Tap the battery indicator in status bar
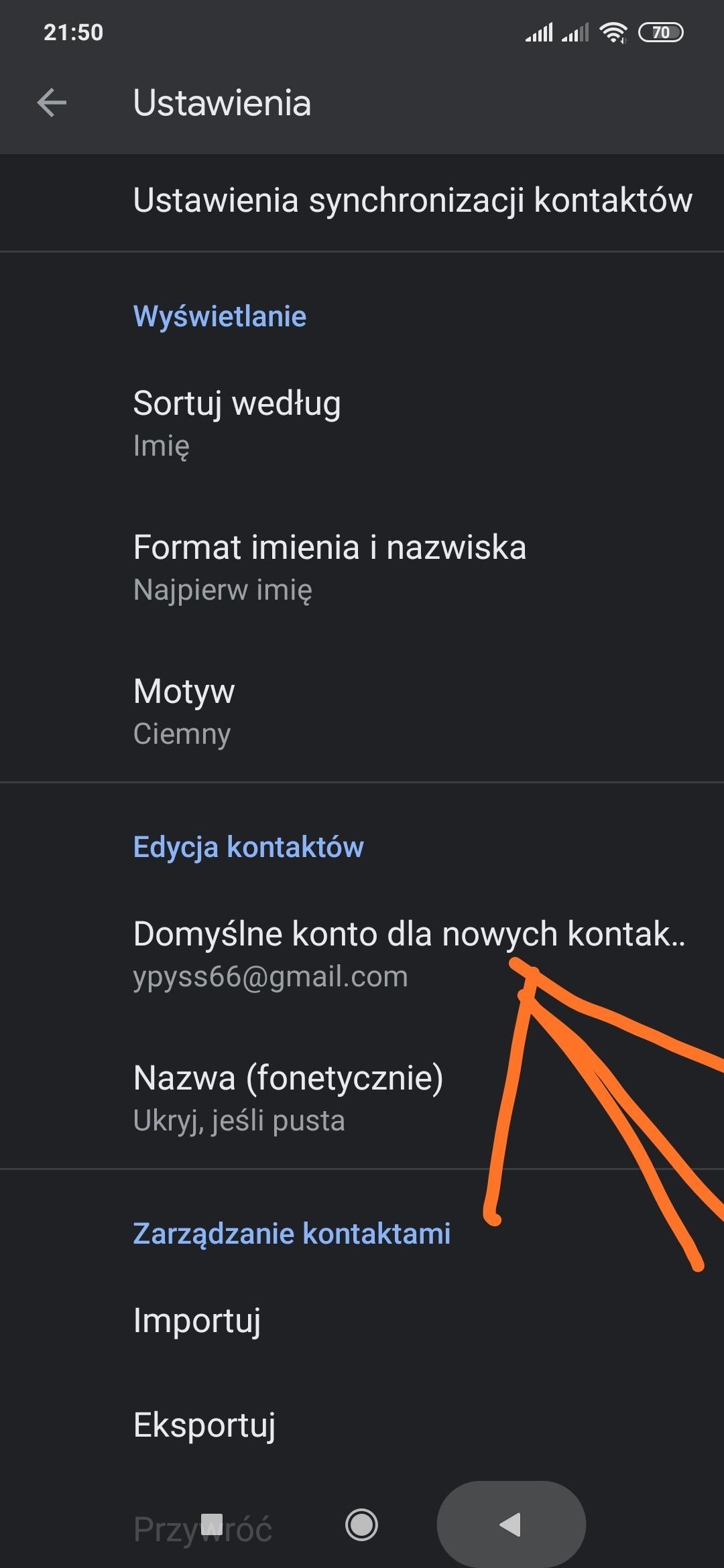 tap(660, 32)
